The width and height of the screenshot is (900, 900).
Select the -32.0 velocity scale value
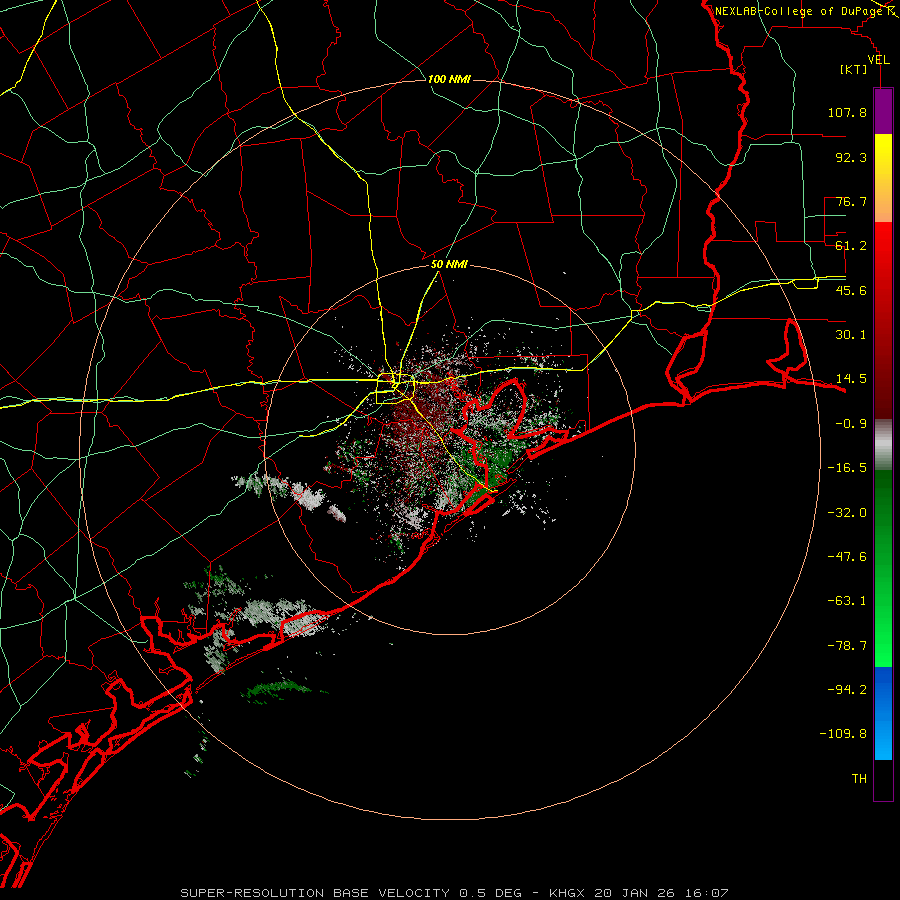(847, 513)
